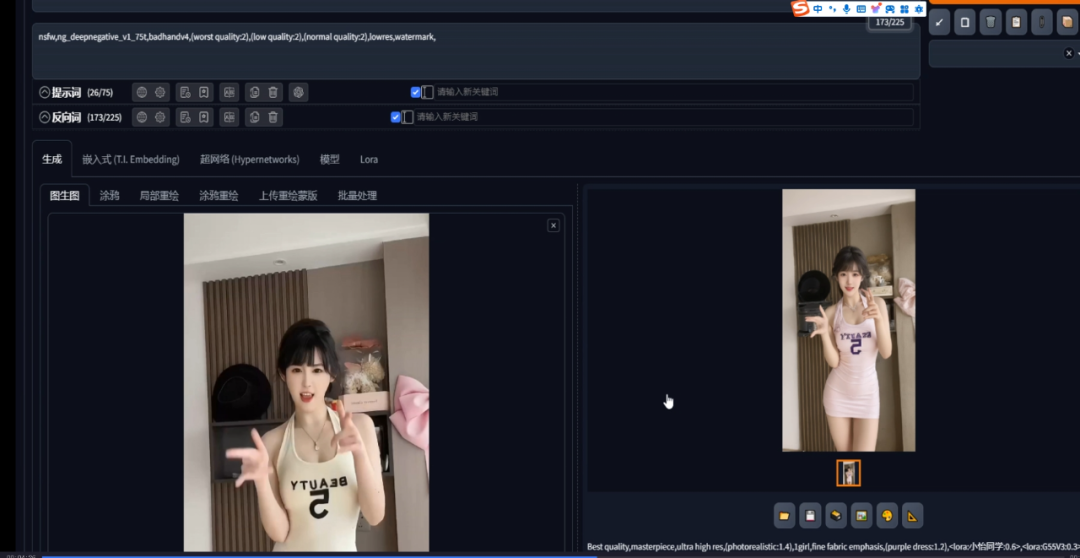Select the 图生图 sub-tab
The height and width of the screenshot is (558, 1080).
click(x=65, y=196)
